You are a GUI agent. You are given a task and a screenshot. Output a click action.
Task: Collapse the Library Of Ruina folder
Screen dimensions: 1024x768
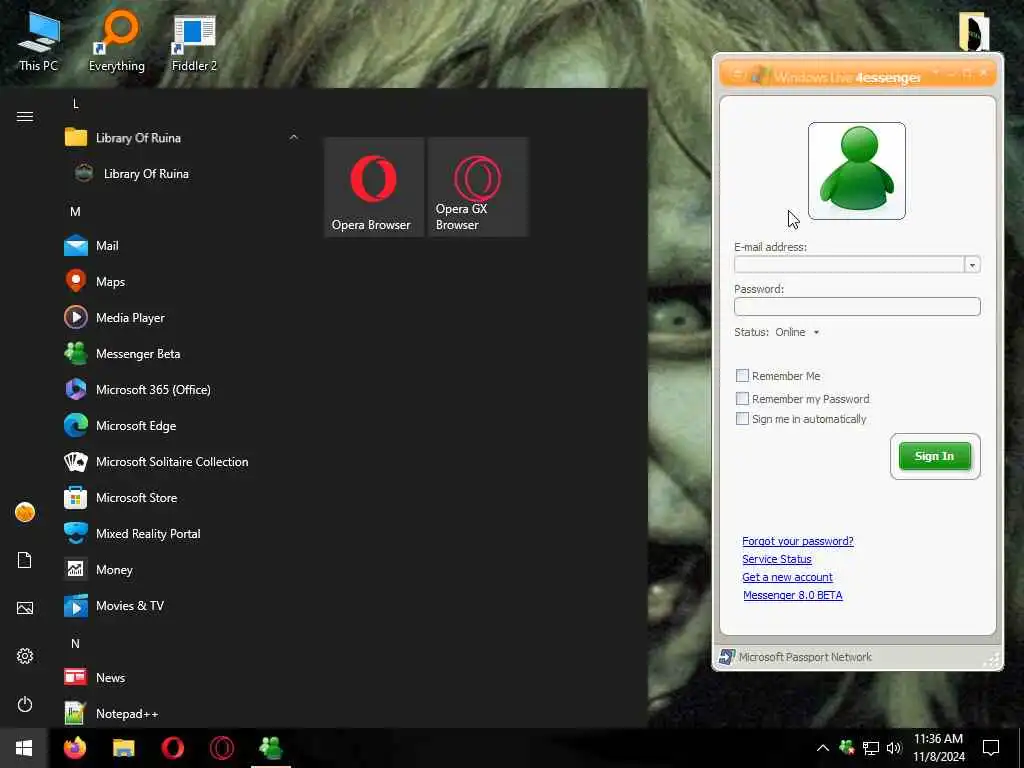(x=294, y=137)
